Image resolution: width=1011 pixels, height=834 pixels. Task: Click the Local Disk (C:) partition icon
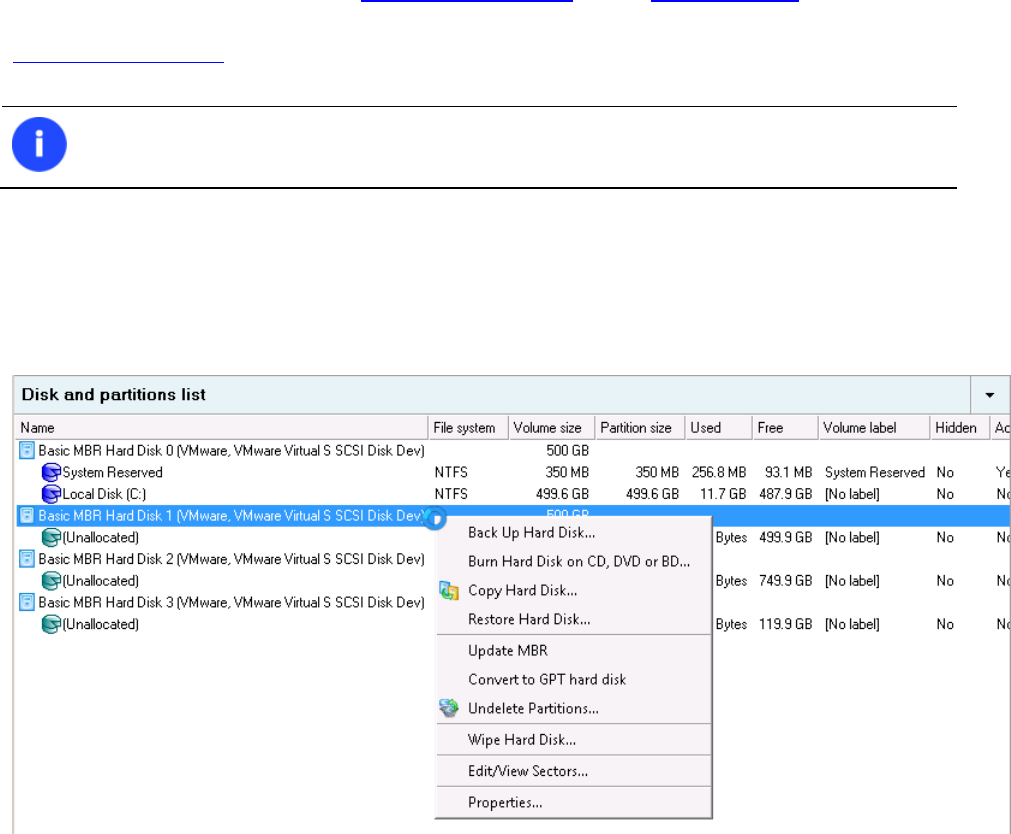pos(51,494)
